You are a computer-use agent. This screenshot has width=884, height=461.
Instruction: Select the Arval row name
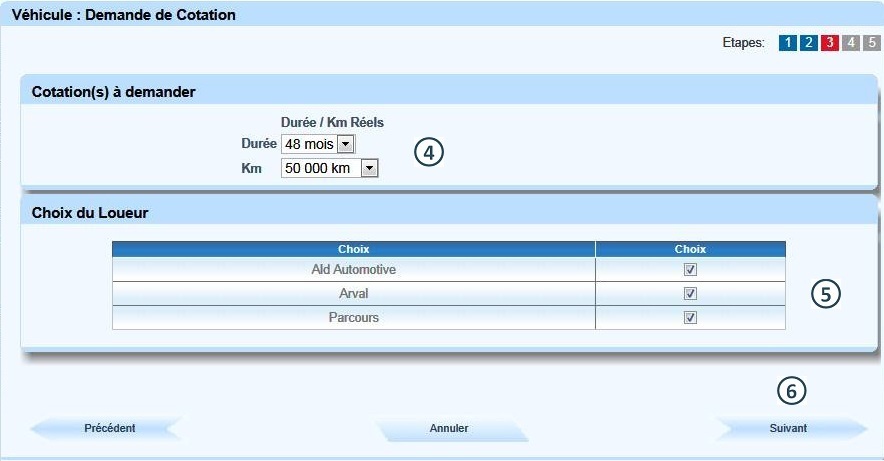pos(353,294)
